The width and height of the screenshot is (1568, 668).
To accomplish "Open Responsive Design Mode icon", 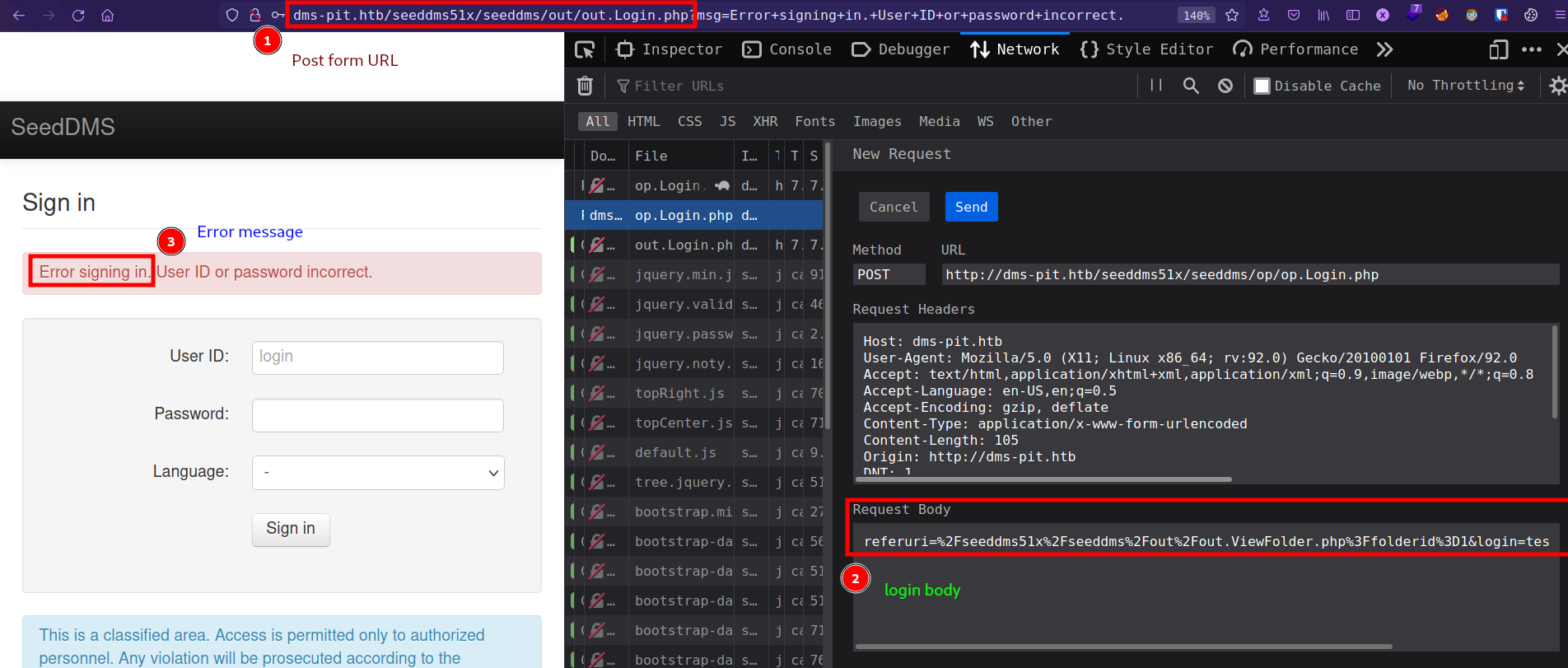I will (x=1498, y=50).
